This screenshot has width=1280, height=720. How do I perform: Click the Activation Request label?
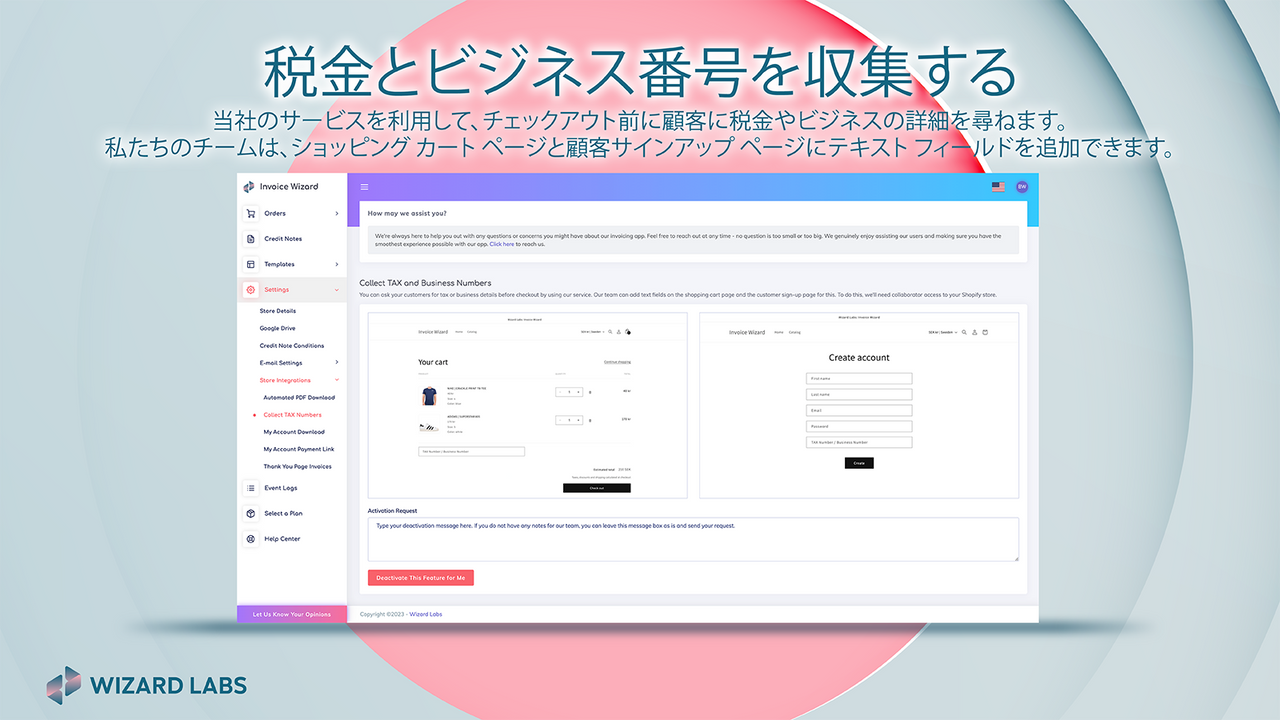392,510
